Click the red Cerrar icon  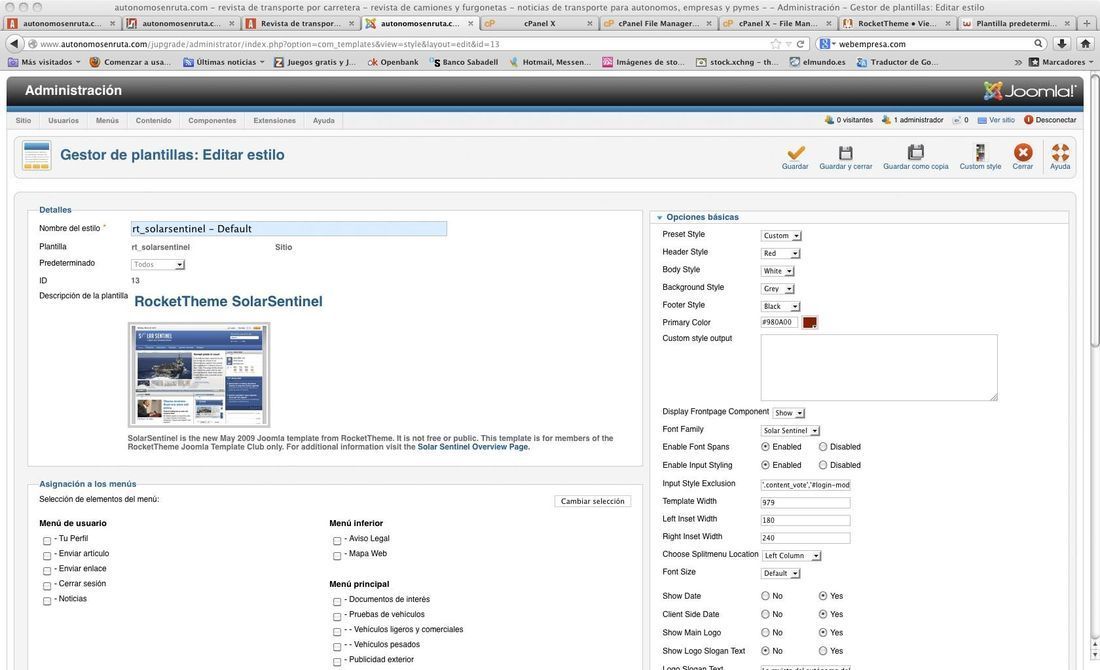pos(1023,152)
